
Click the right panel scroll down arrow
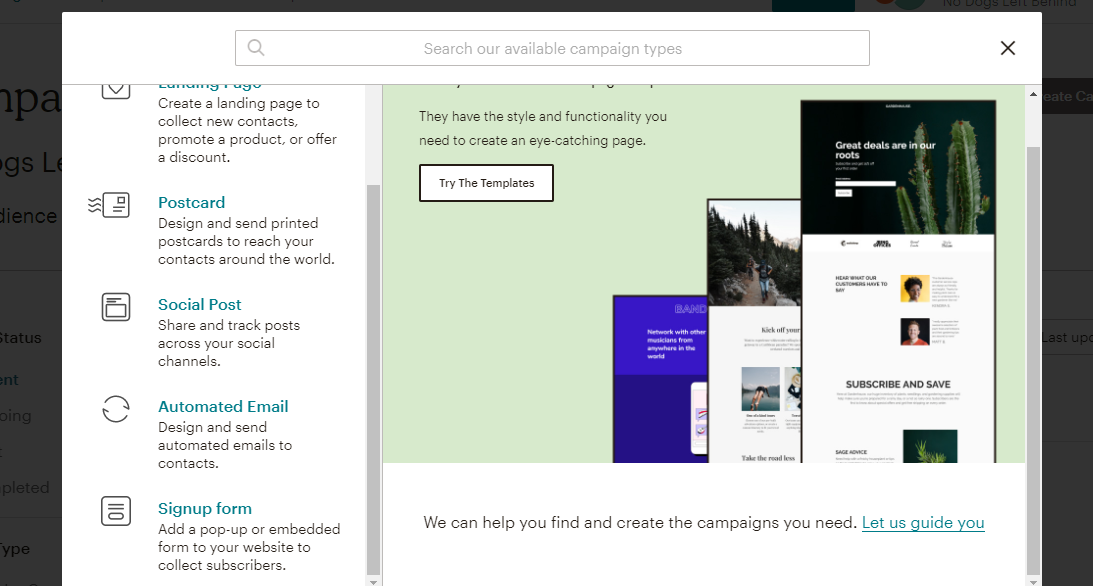point(1033,581)
